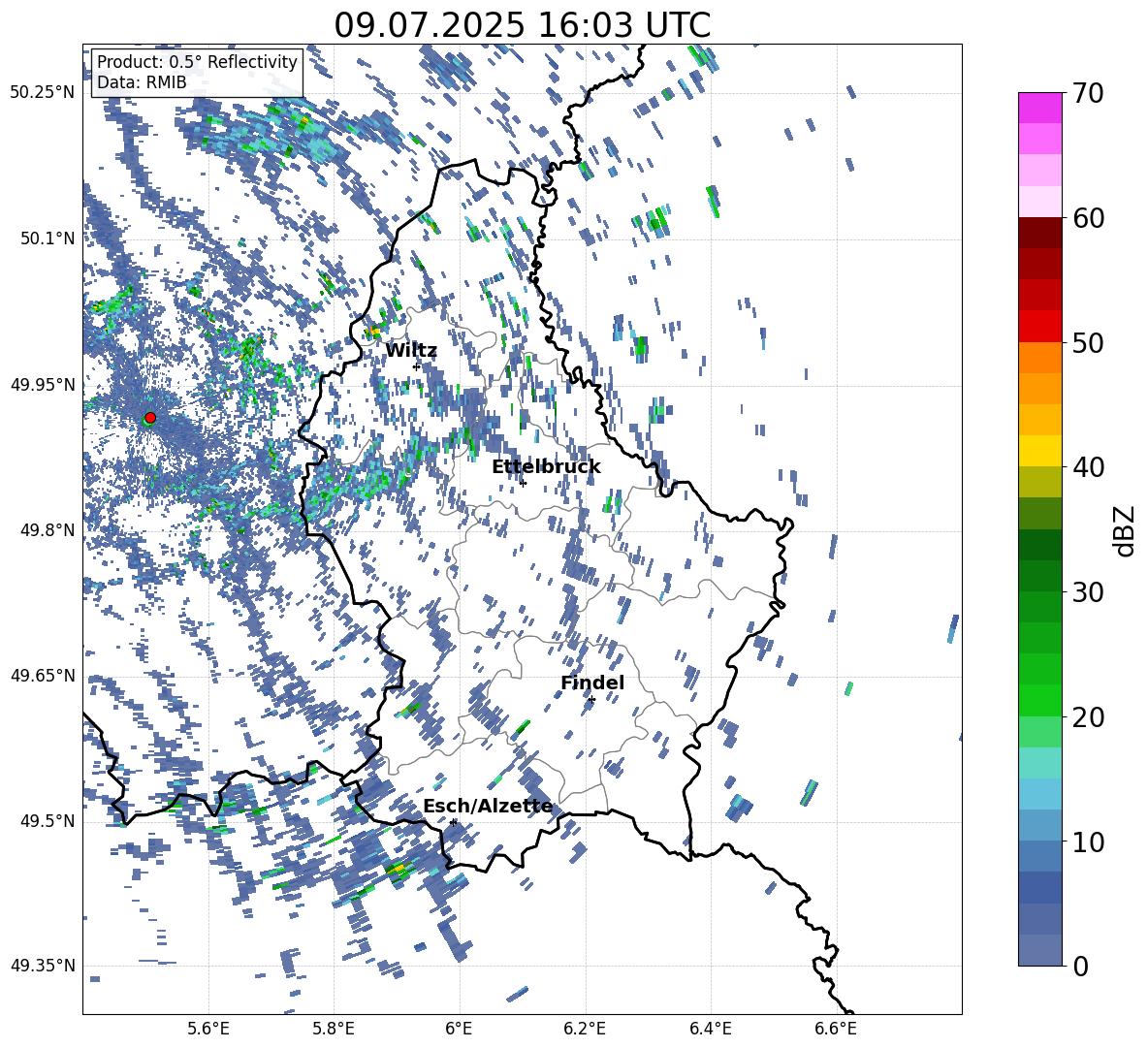Screen dimensions: 1148x1048
Task: Click the 'Data: RMIB' text
Action: point(142,82)
